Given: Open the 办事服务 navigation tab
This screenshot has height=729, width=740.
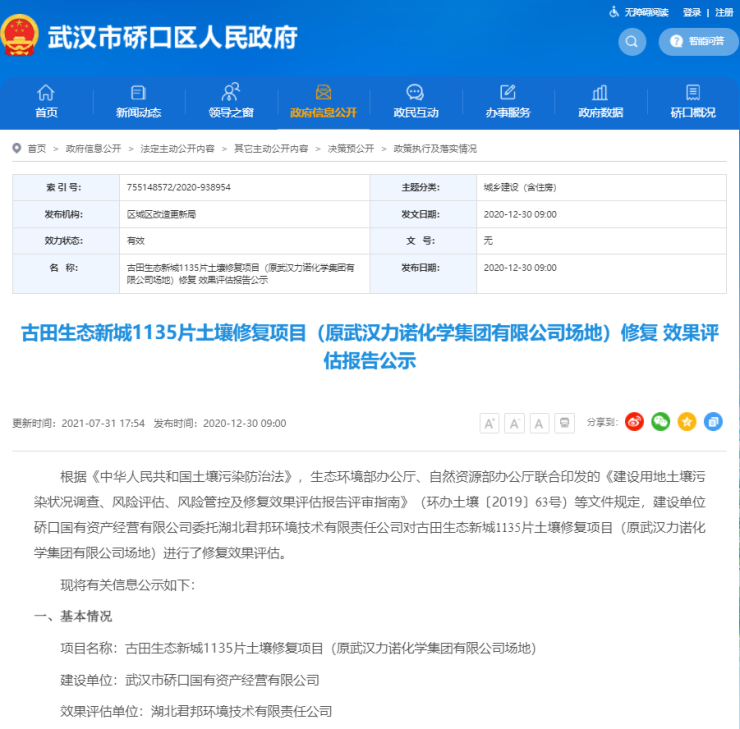Looking at the screenshot, I should point(508,101).
